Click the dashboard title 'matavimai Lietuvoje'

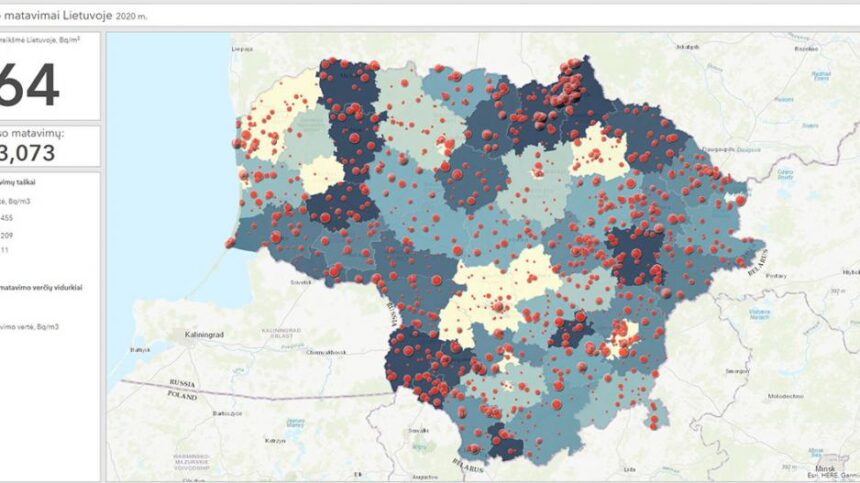[x=46, y=13]
